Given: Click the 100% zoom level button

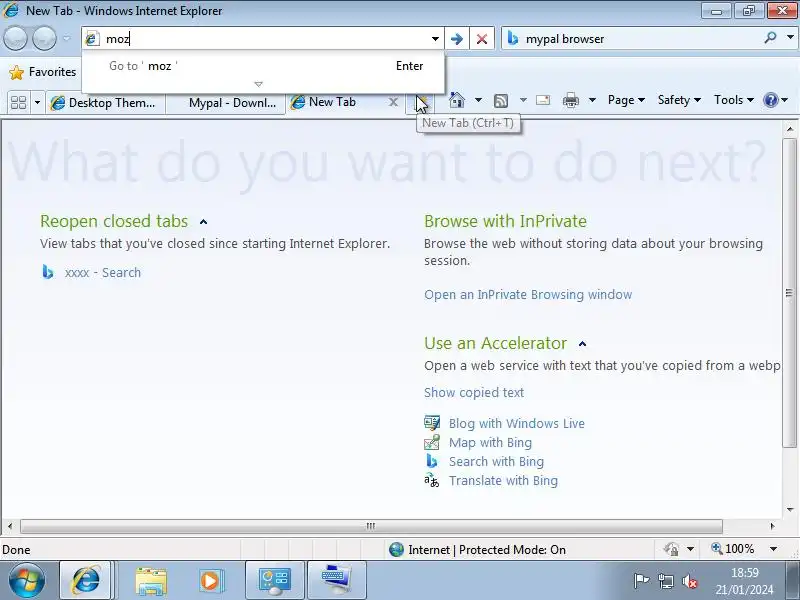Looking at the screenshot, I should (x=733, y=549).
